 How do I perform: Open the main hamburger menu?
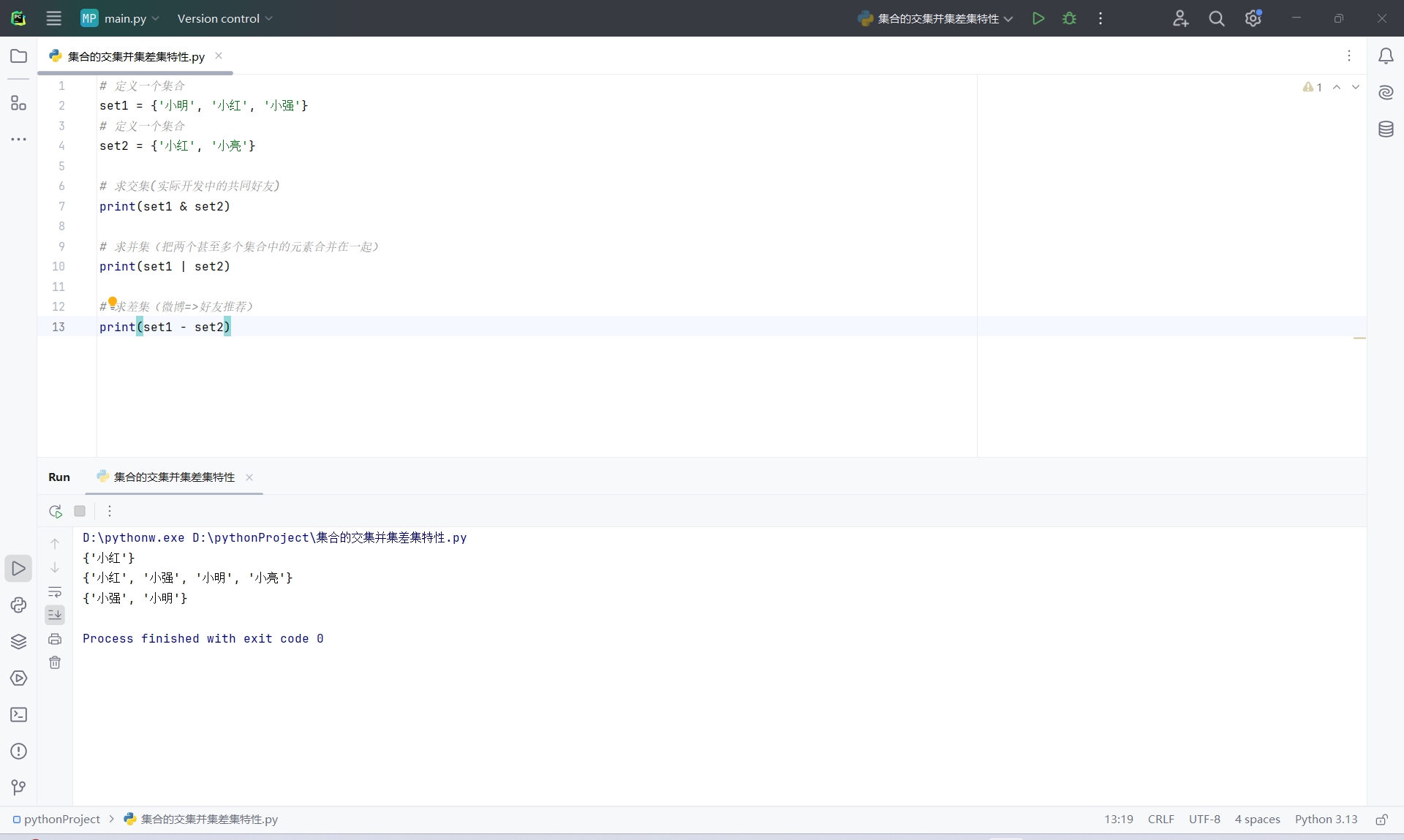coord(53,18)
